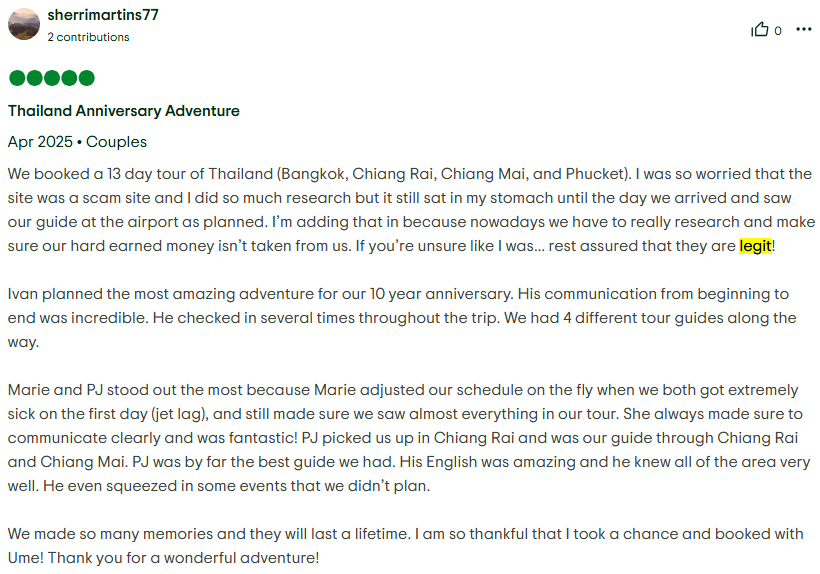Click the sherrimartins77 username
820x574 pixels.
click(x=103, y=15)
